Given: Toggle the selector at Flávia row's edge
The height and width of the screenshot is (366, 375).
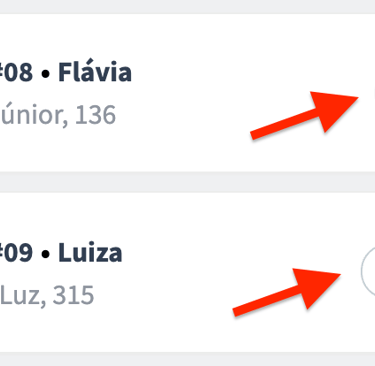Looking at the screenshot, I should (374, 93).
